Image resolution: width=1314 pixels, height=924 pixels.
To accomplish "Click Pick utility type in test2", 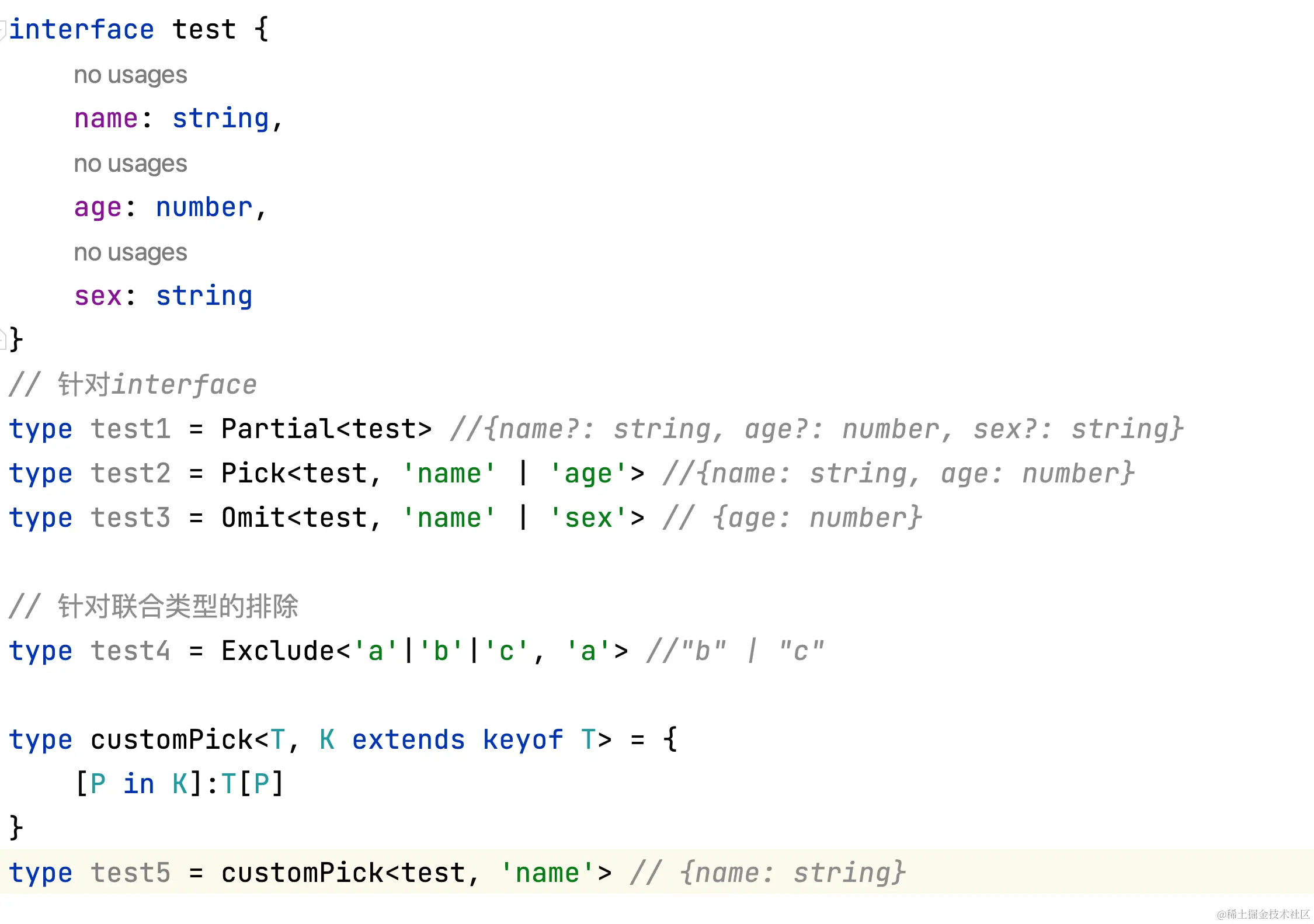I will click(x=253, y=474).
